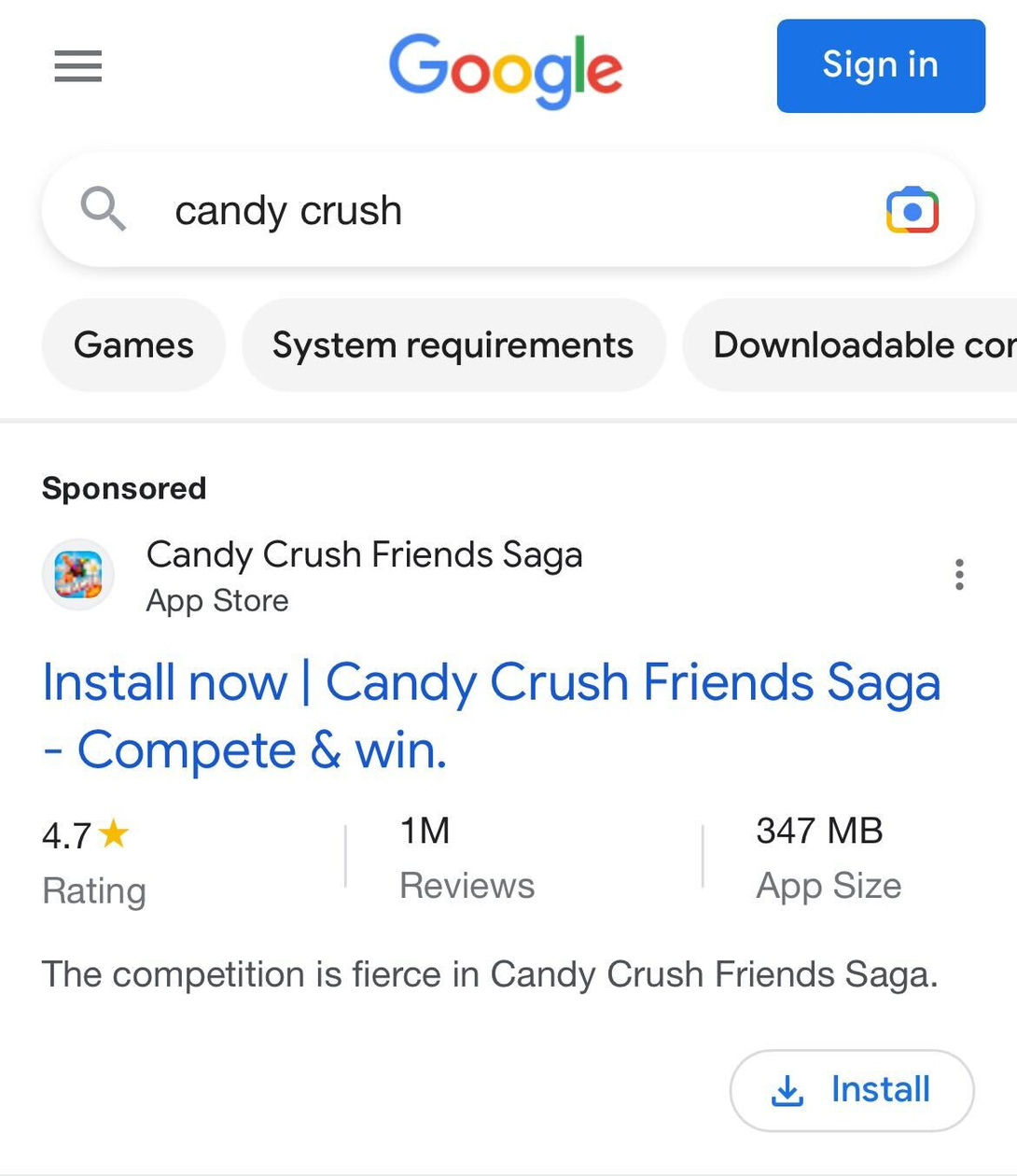Open the three-dot options for the ad

point(960,575)
